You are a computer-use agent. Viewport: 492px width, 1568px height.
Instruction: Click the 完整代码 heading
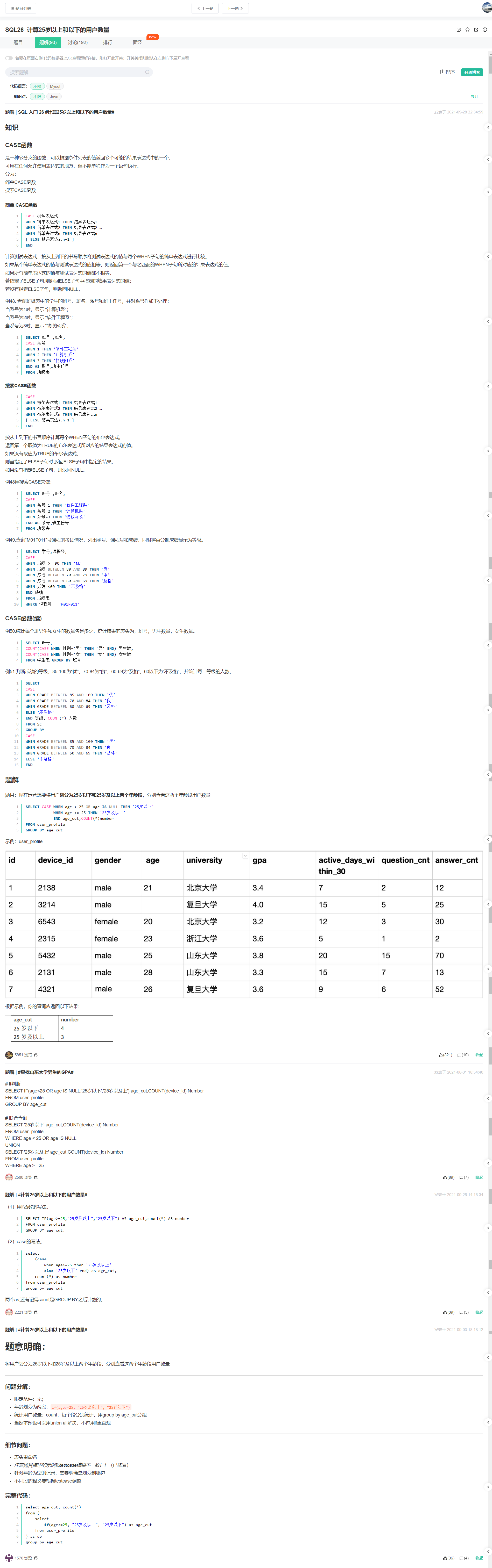18,1495
